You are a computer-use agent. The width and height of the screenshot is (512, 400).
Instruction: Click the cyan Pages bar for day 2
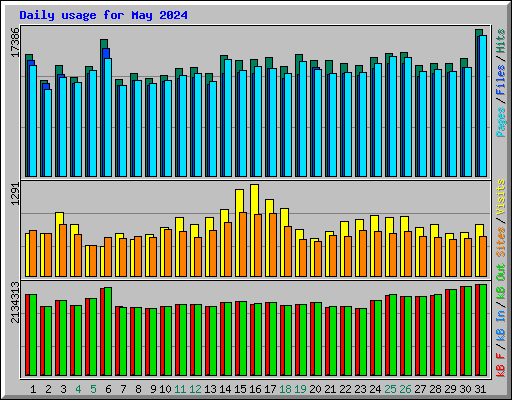click(x=48, y=133)
